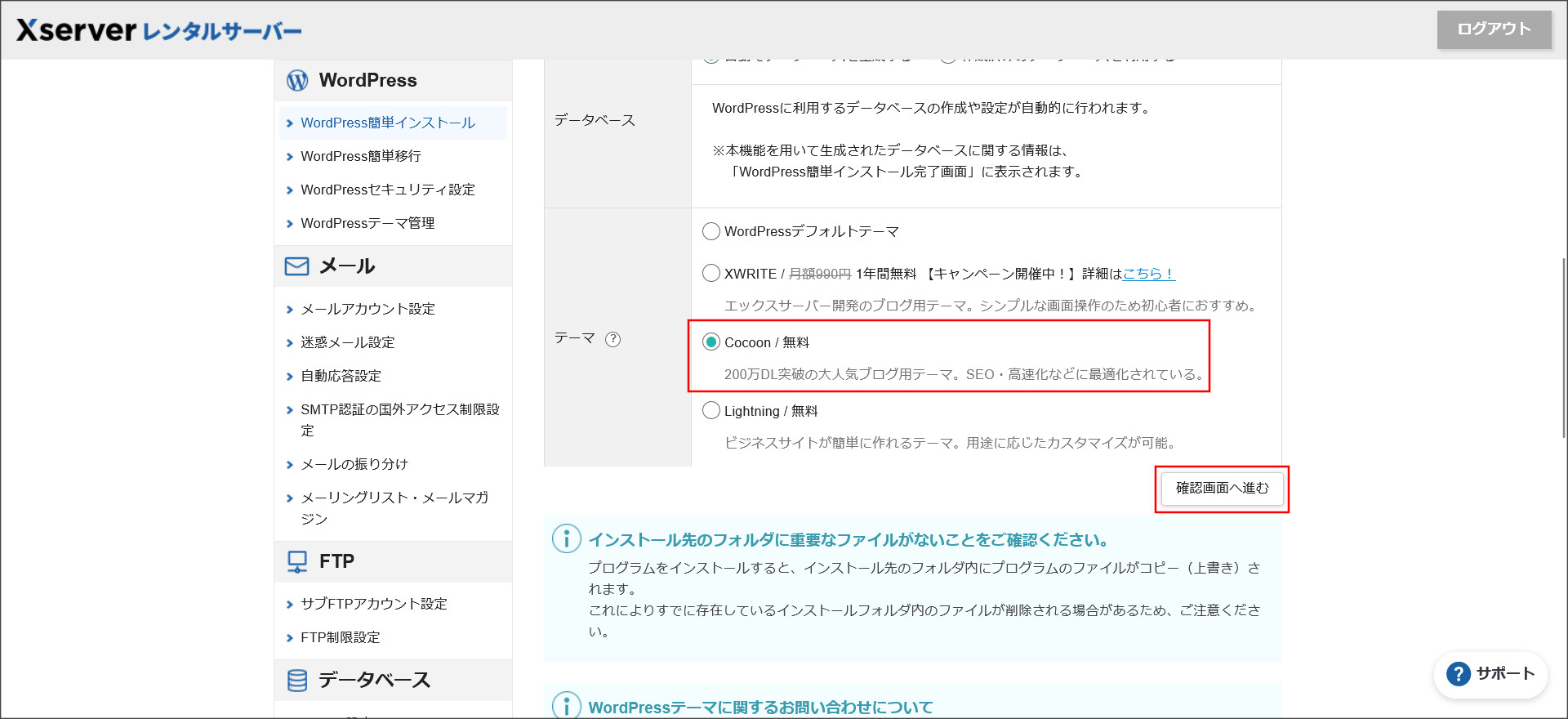The height and width of the screenshot is (719, 1568).
Task: Click the Xserver logo in header
Action: (159, 30)
